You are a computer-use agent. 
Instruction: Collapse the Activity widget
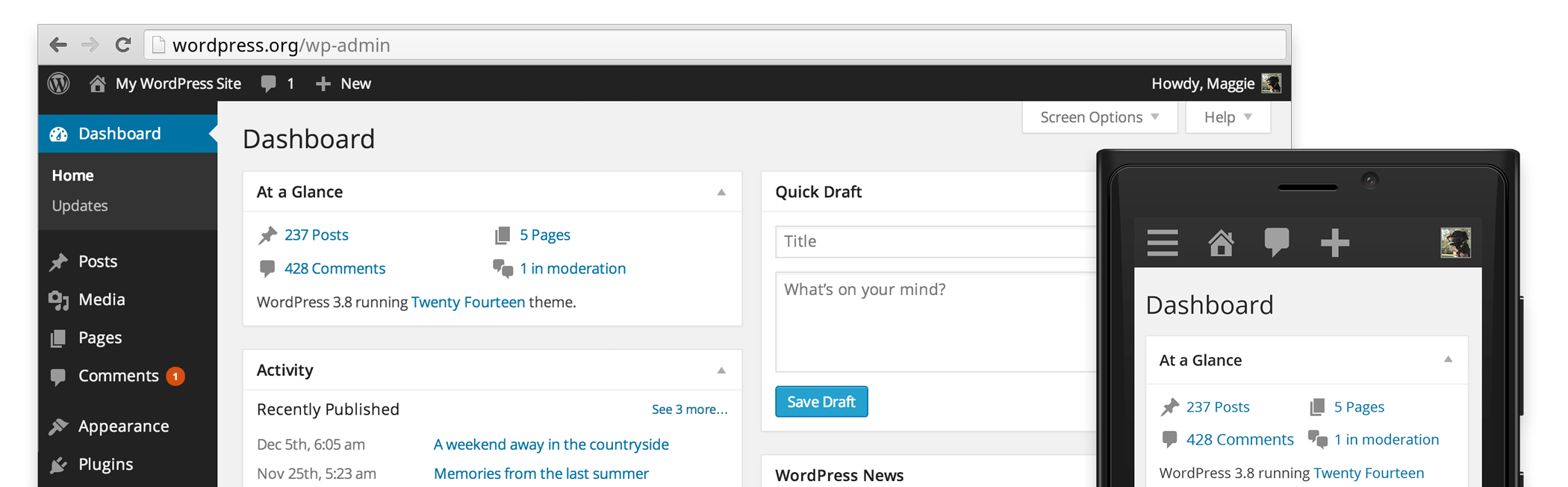(x=721, y=370)
